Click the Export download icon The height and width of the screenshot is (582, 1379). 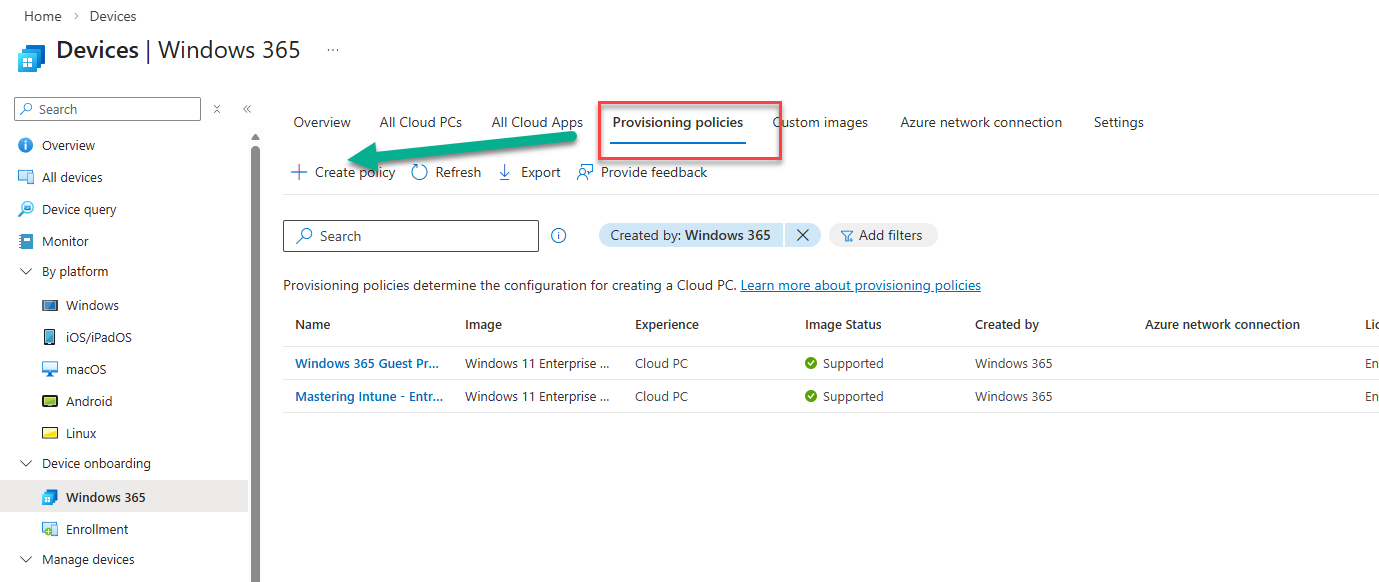click(505, 172)
